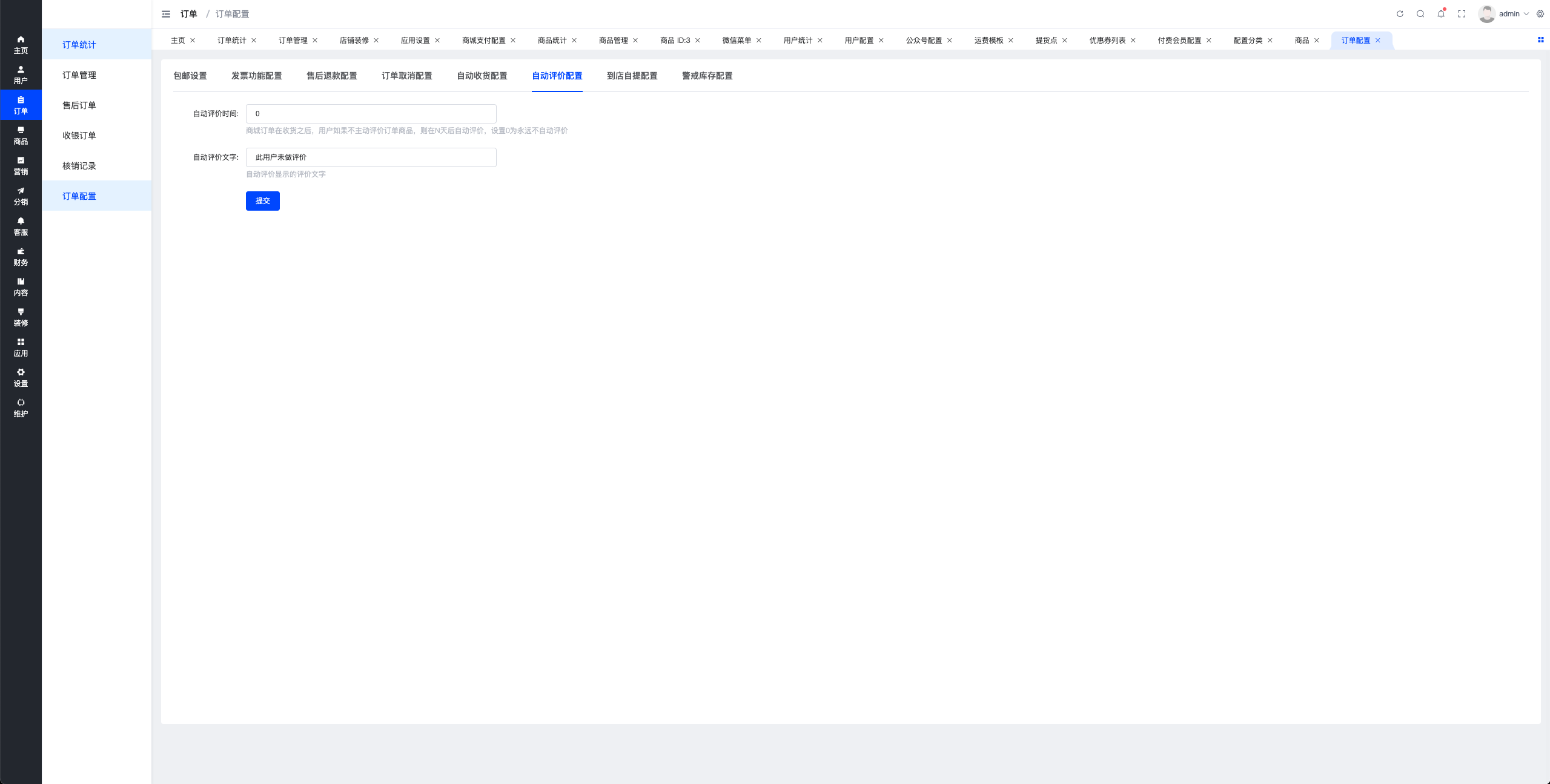Toggle fullscreen mode icon

coord(1462,14)
